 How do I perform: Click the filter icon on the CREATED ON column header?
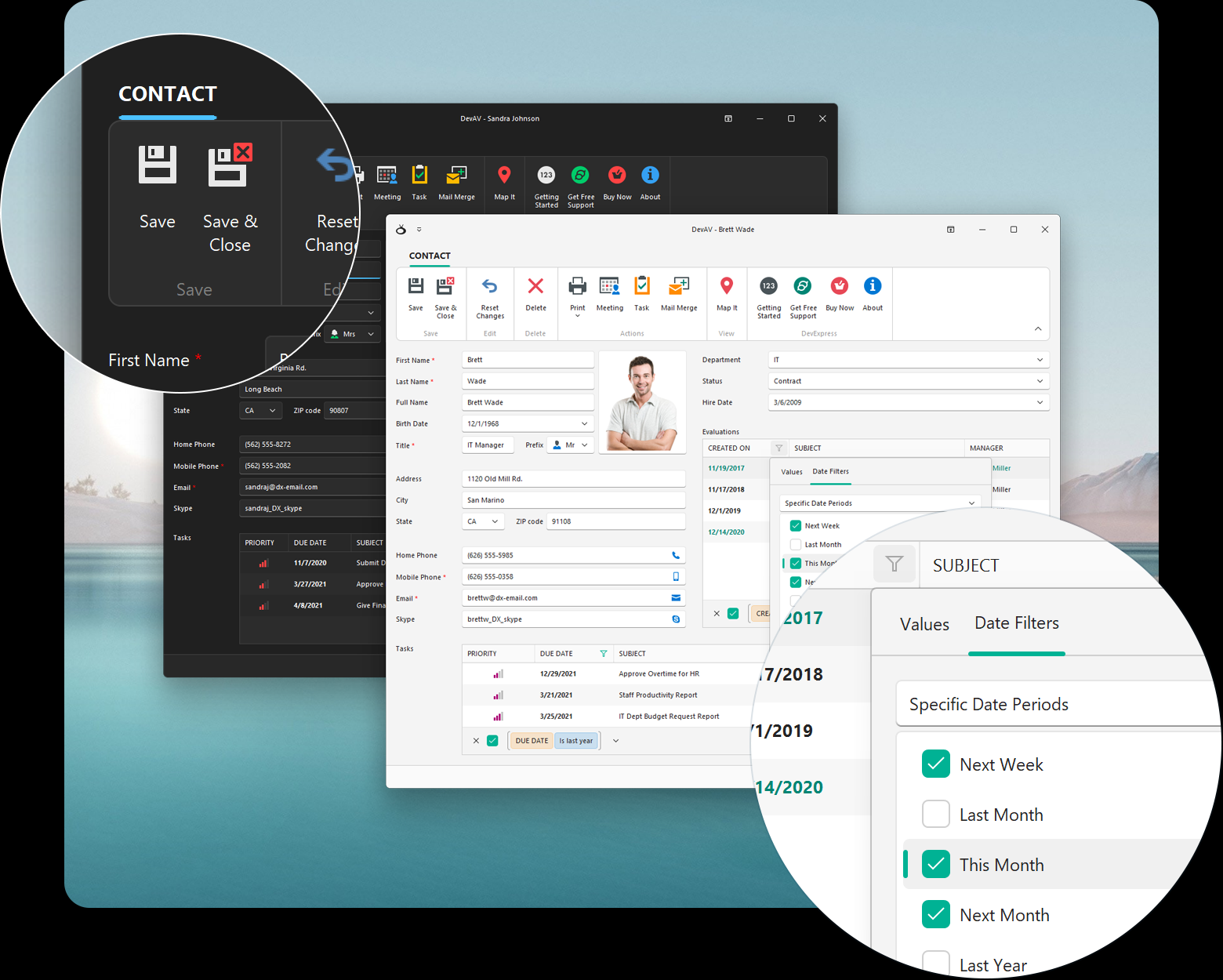pos(778,448)
